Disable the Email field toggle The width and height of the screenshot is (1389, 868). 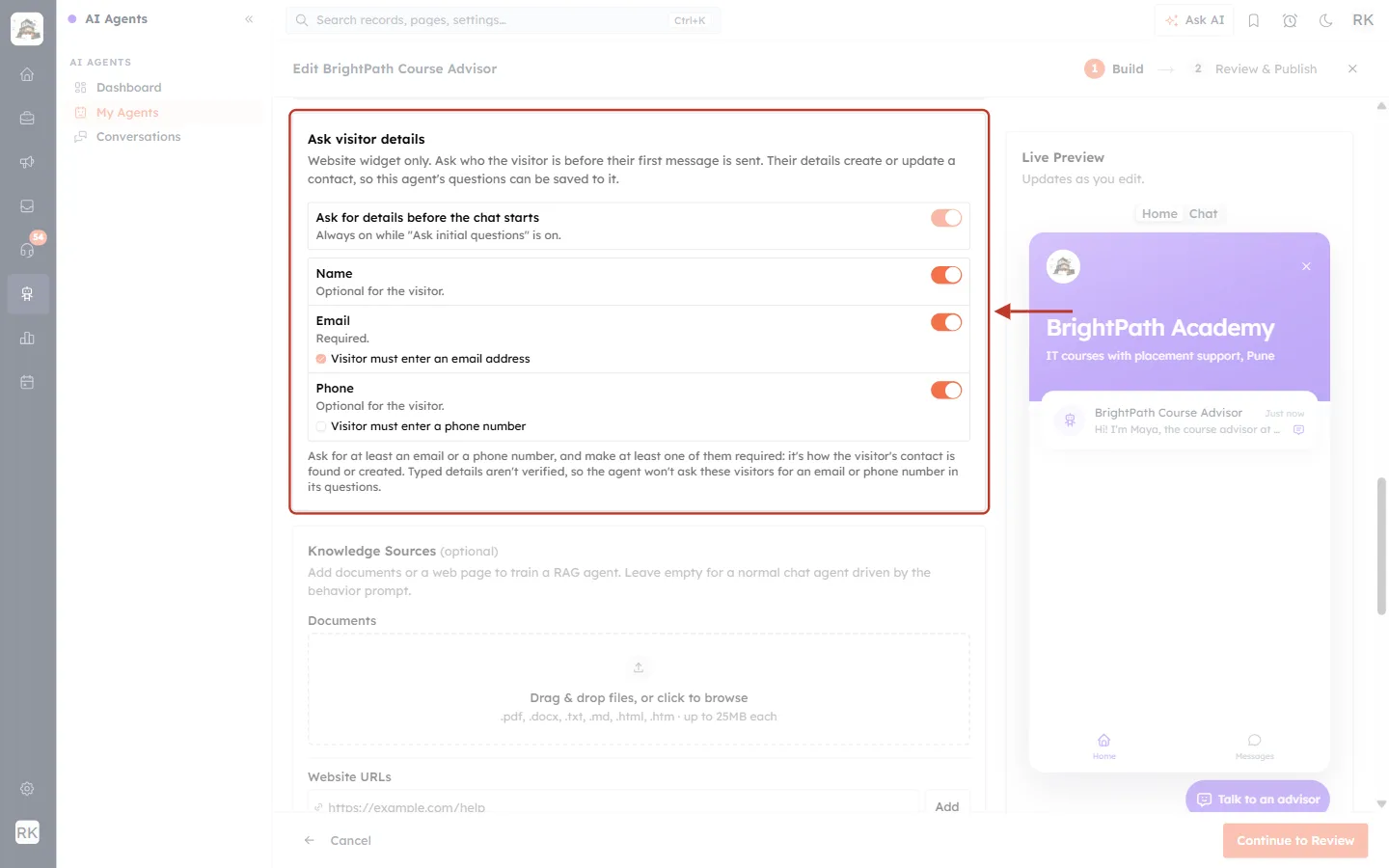point(946,322)
